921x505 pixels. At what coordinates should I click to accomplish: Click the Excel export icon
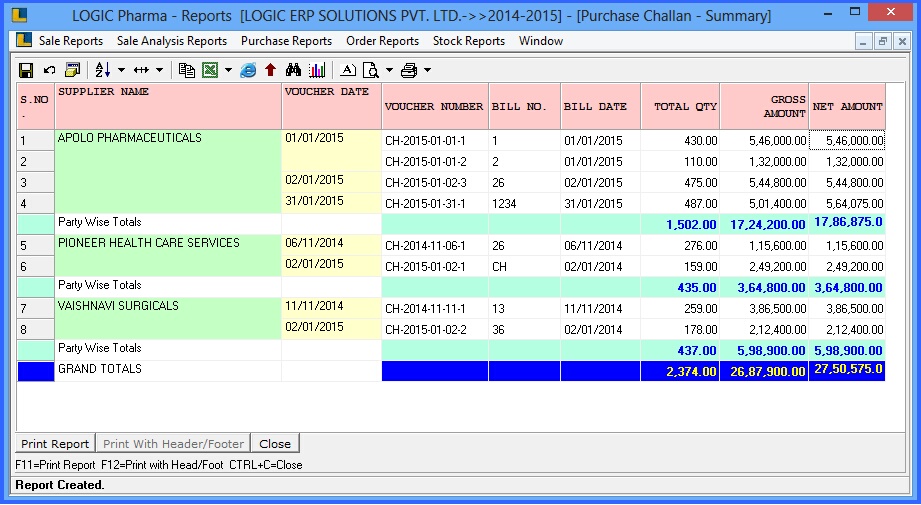click(210, 70)
